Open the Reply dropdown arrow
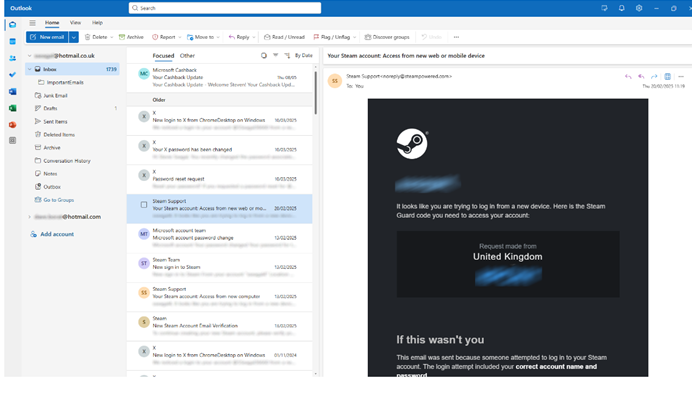692x399 pixels. (254, 38)
